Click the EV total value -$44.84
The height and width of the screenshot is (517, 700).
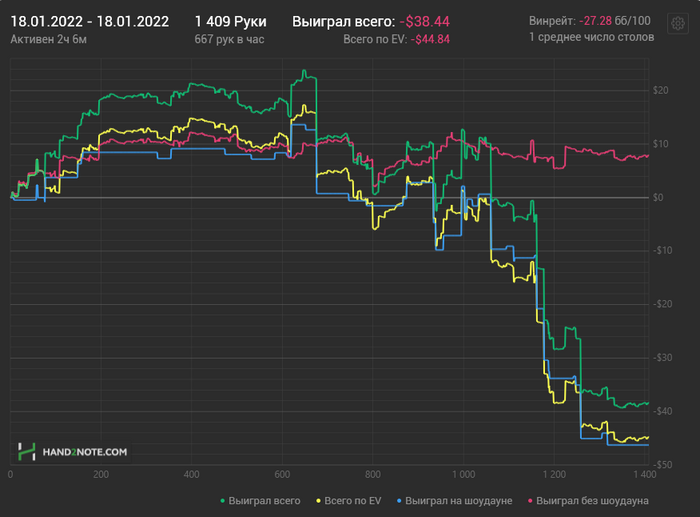point(430,39)
